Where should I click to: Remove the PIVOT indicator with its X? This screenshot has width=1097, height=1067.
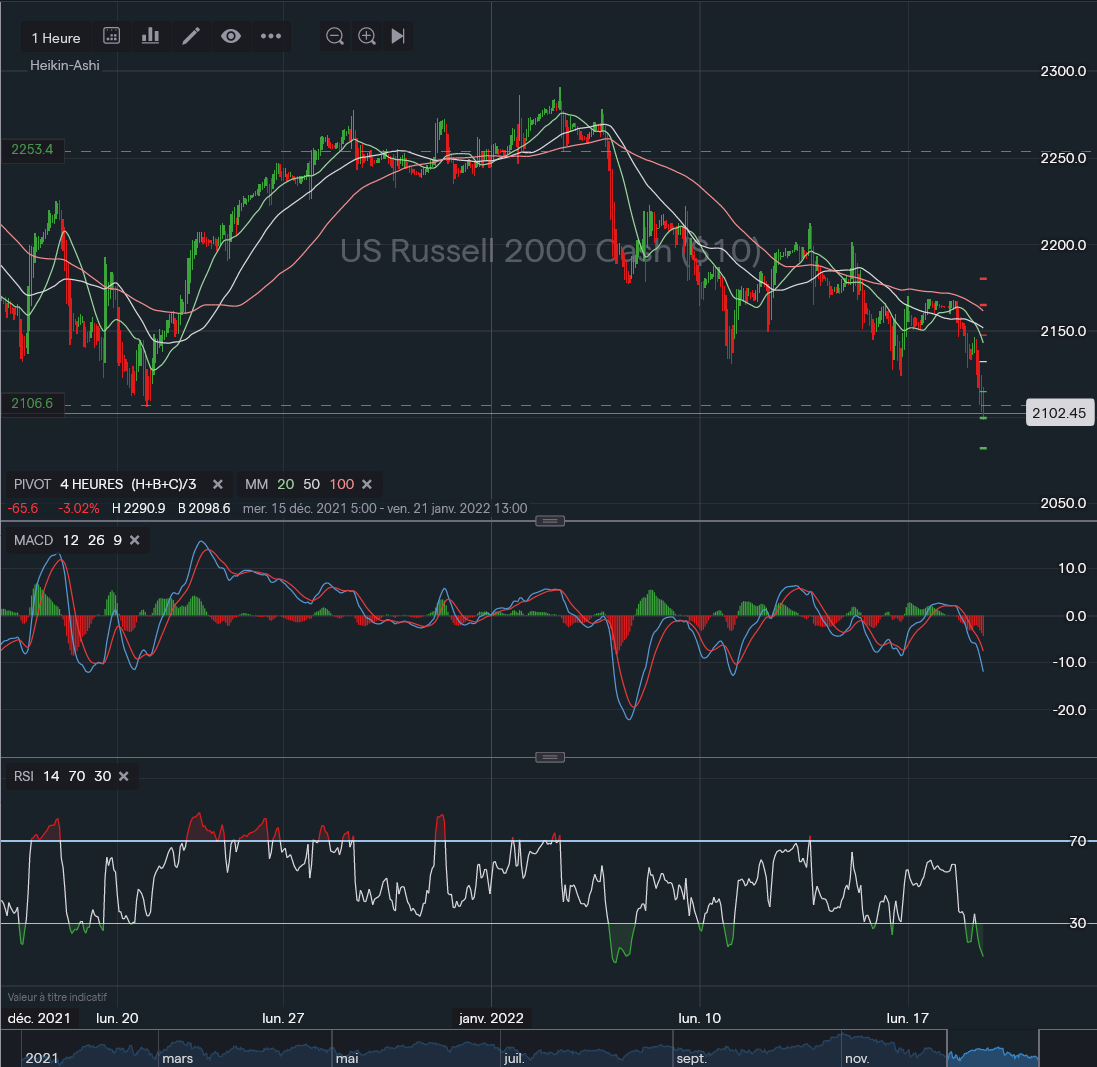pyautogui.click(x=218, y=484)
